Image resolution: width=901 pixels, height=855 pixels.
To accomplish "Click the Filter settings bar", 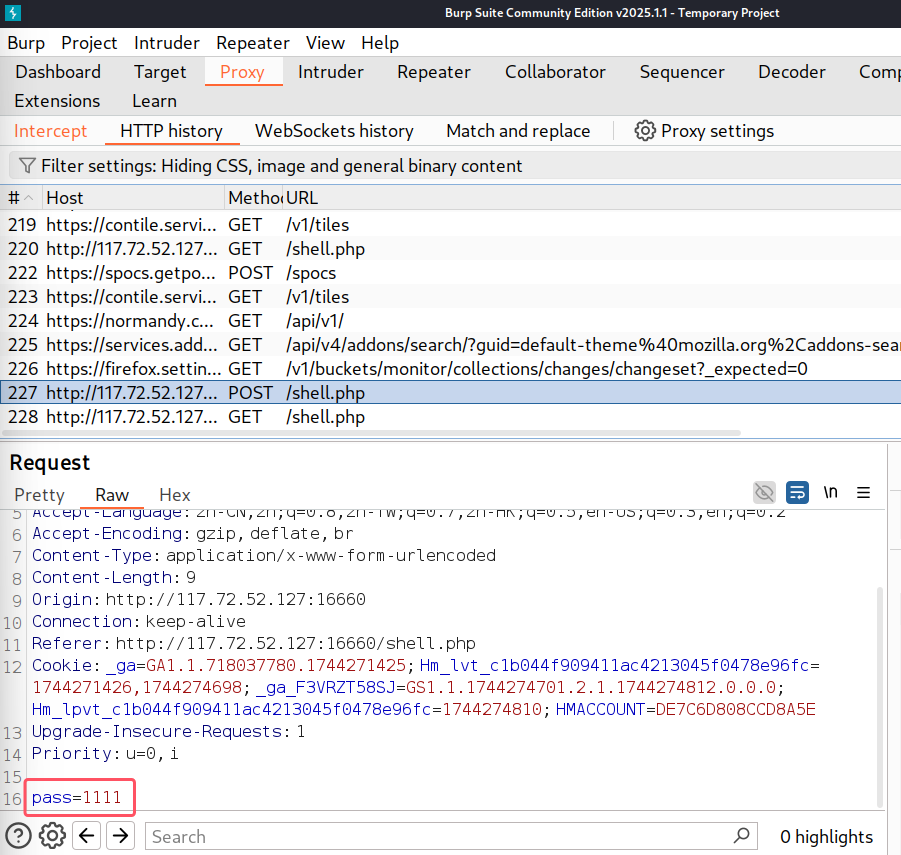I will pos(455,165).
